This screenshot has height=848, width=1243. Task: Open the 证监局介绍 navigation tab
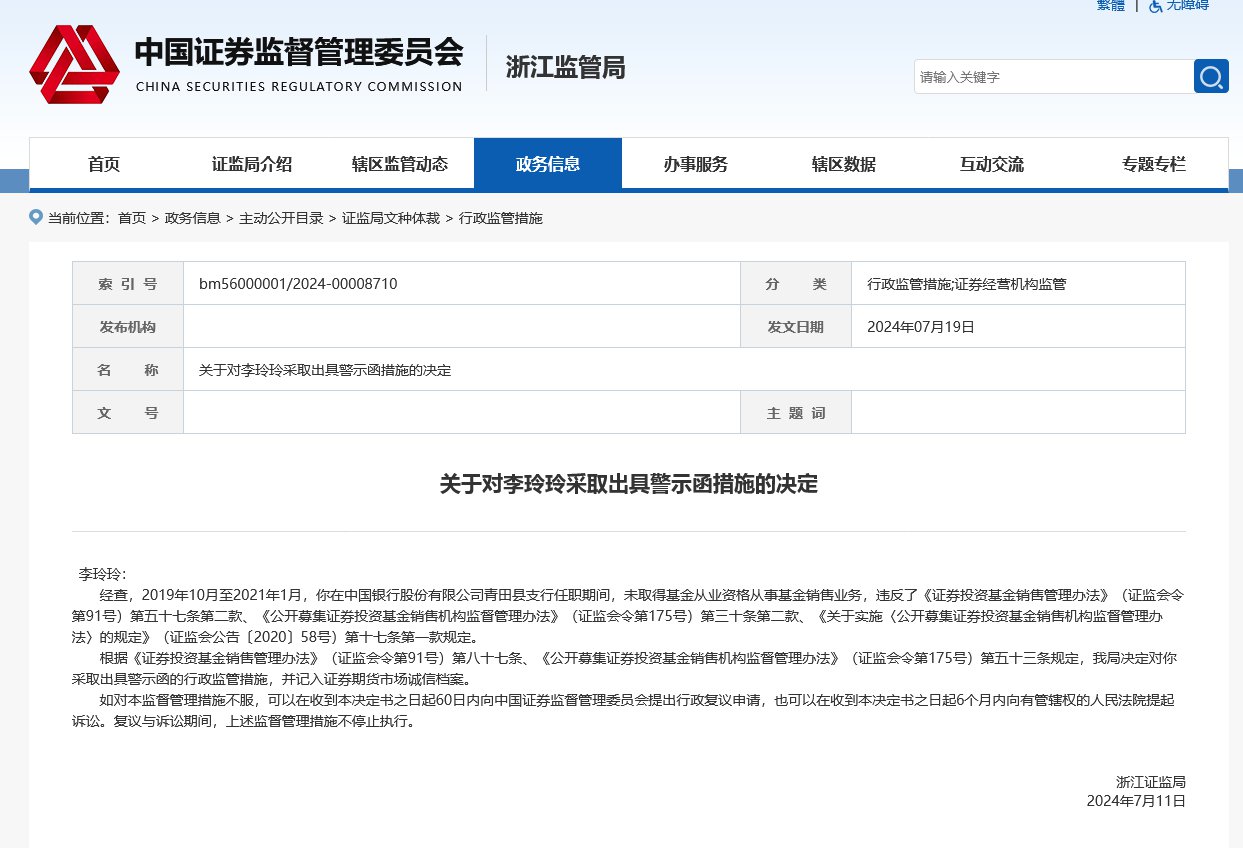click(x=252, y=164)
